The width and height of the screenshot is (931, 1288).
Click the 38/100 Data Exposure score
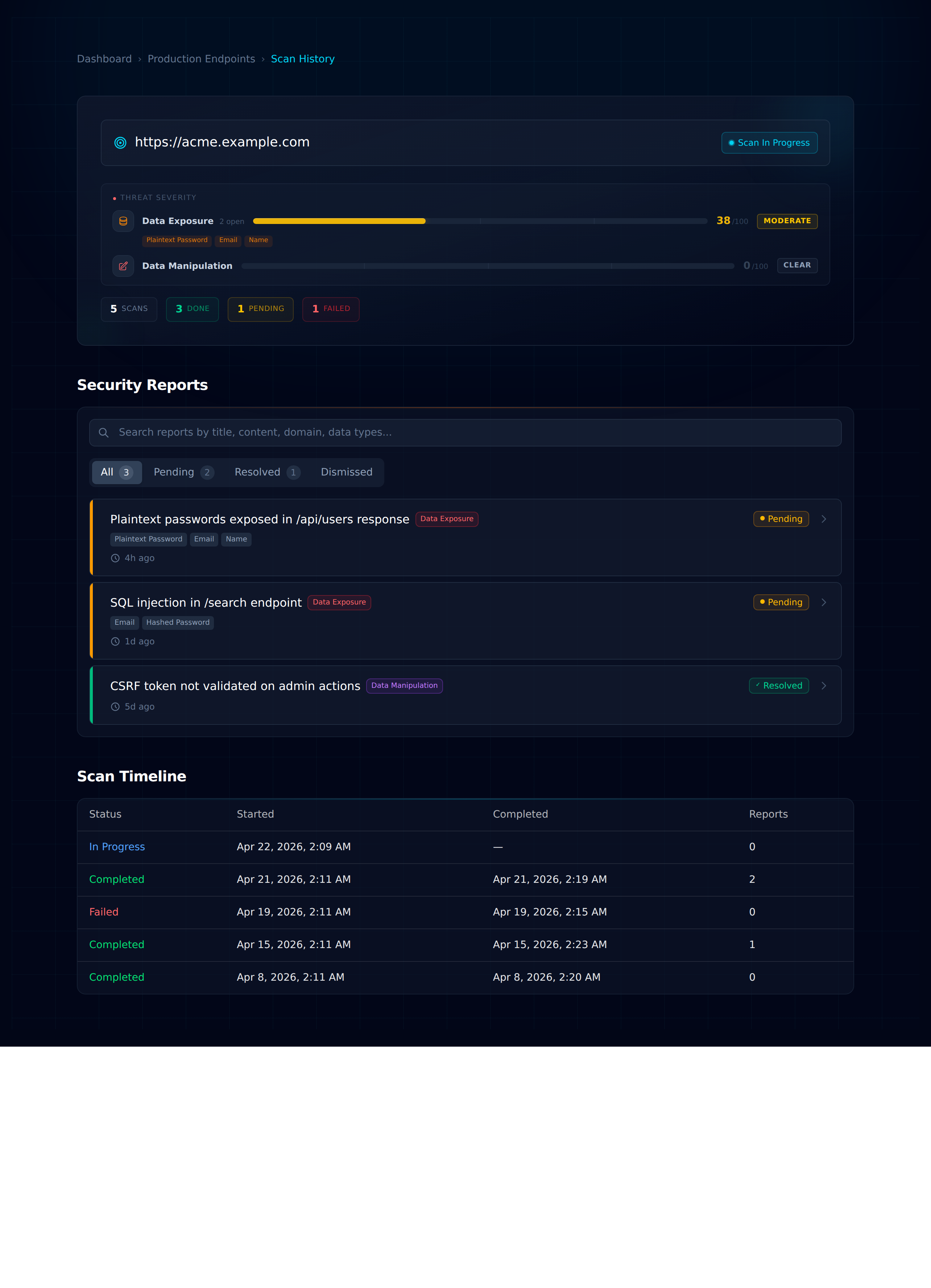click(x=732, y=221)
